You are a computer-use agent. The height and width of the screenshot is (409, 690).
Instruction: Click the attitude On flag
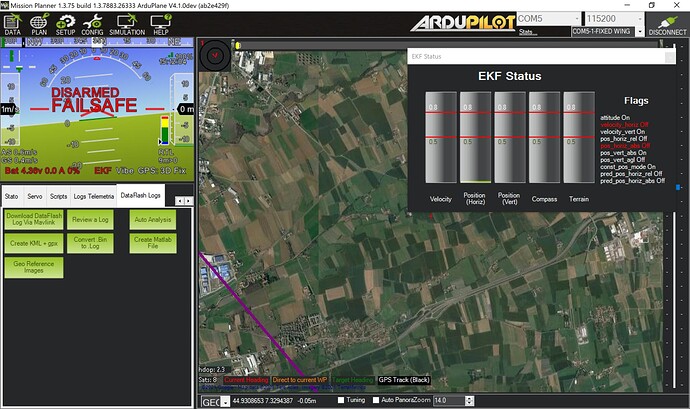click(x=615, y=118)
